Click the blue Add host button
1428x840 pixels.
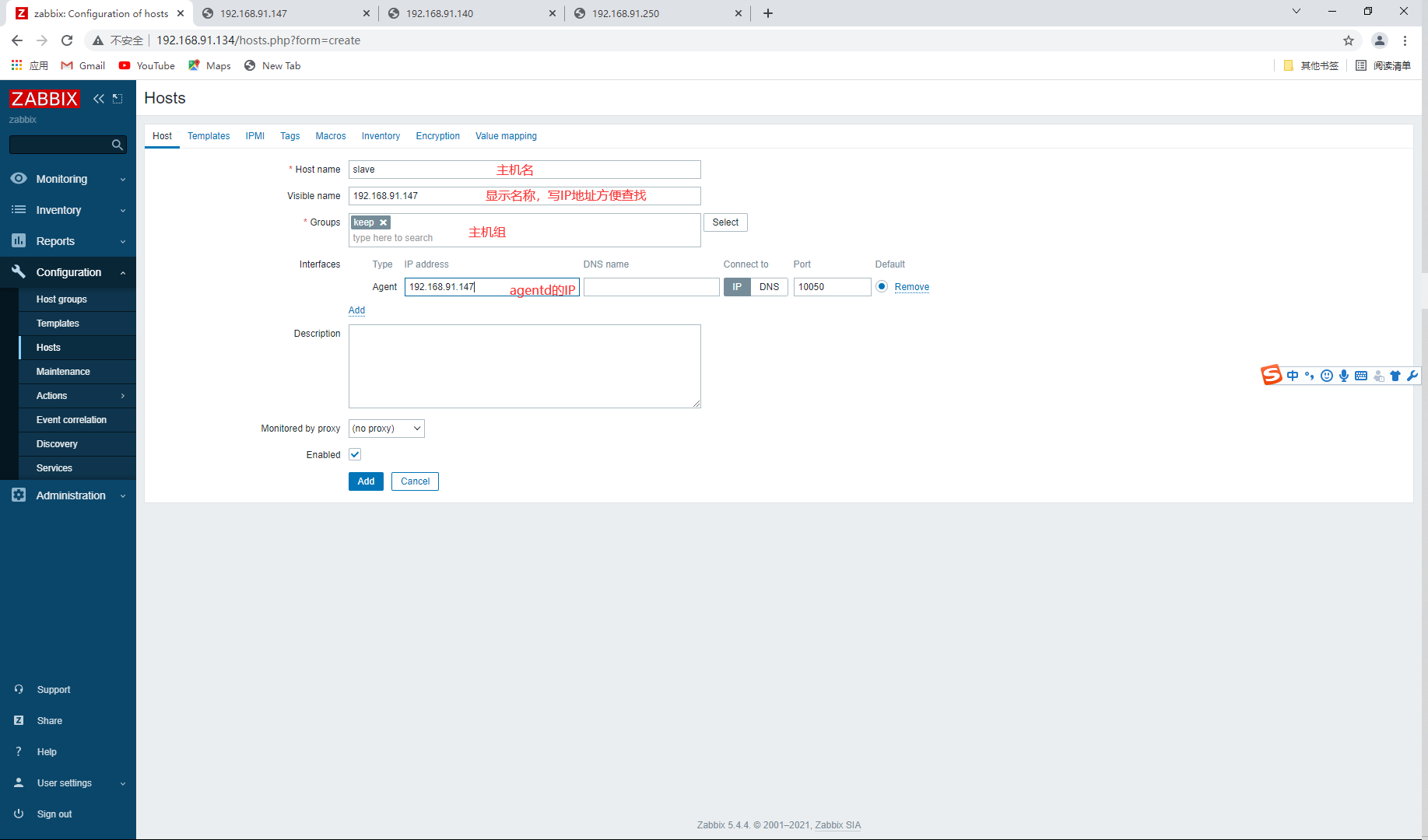point(366,481)
